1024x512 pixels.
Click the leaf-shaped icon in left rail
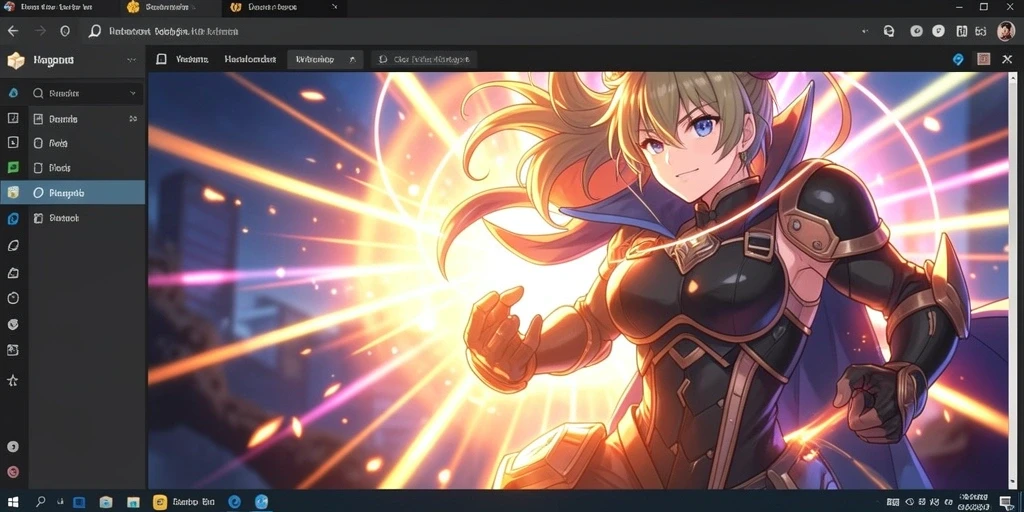click(x=13, y=246)
